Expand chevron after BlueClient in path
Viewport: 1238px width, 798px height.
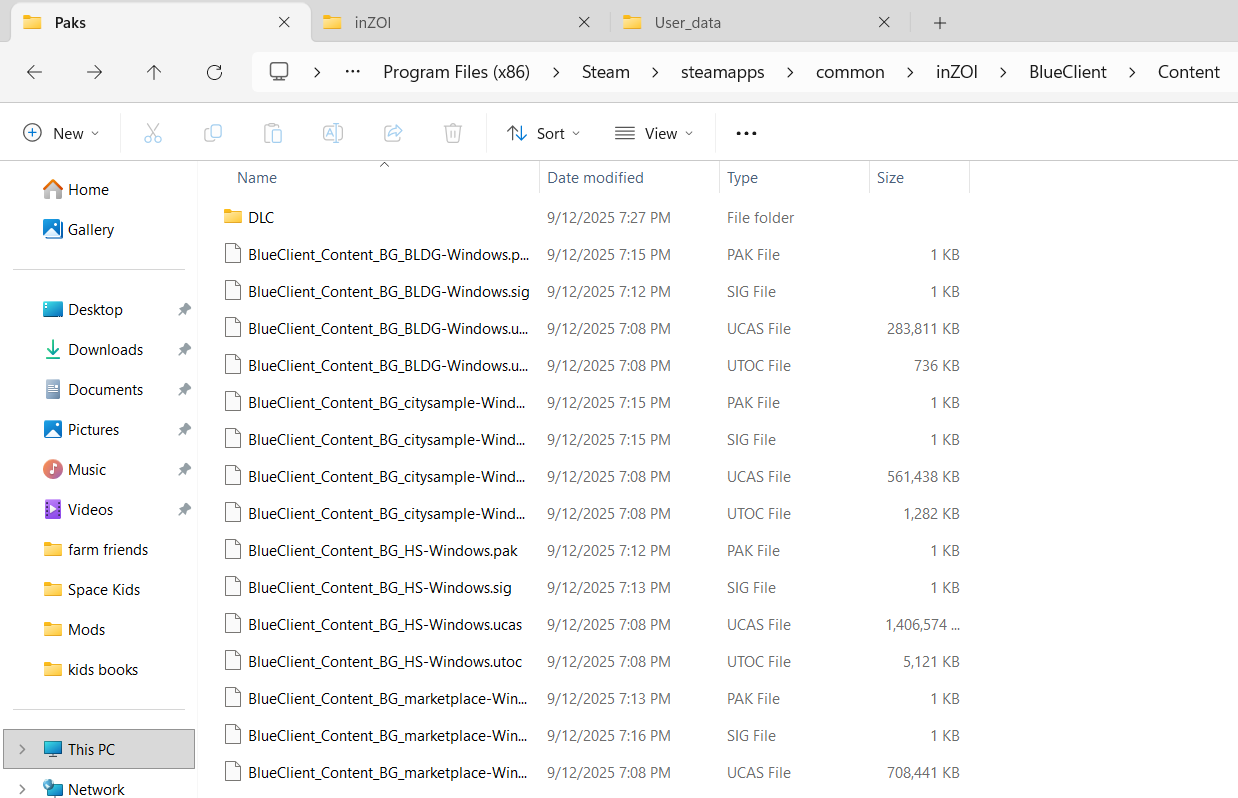tap(1132, 72)
